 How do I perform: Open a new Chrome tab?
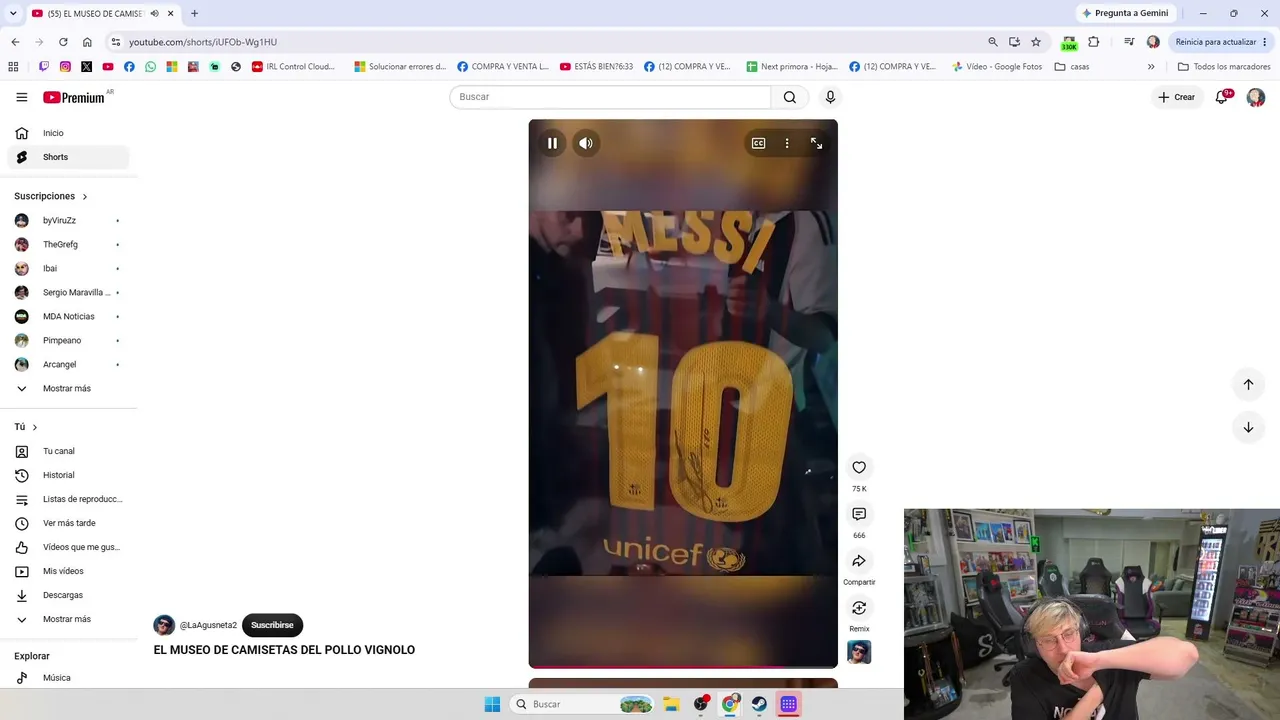(x=194, y=13)
